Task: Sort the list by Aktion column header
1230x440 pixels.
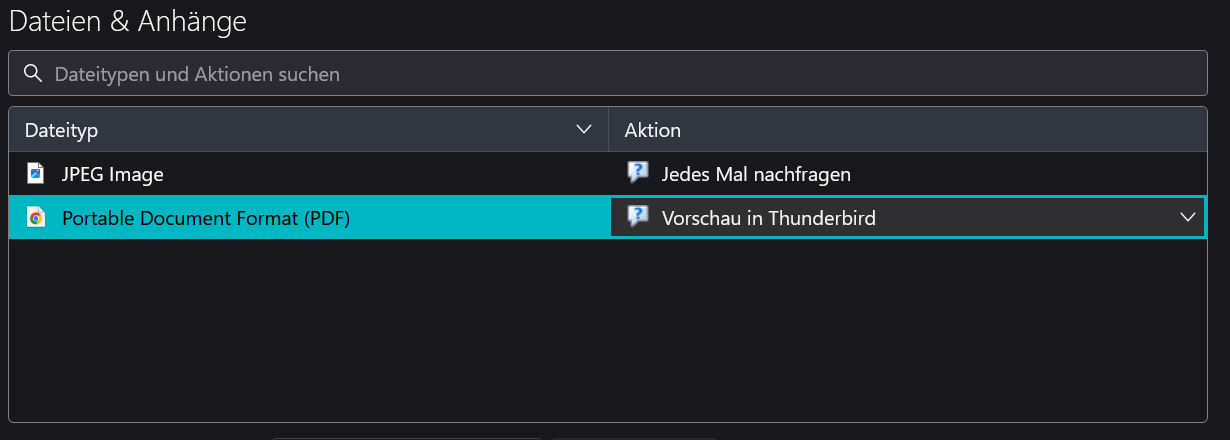Action: [x=907, y=130]
